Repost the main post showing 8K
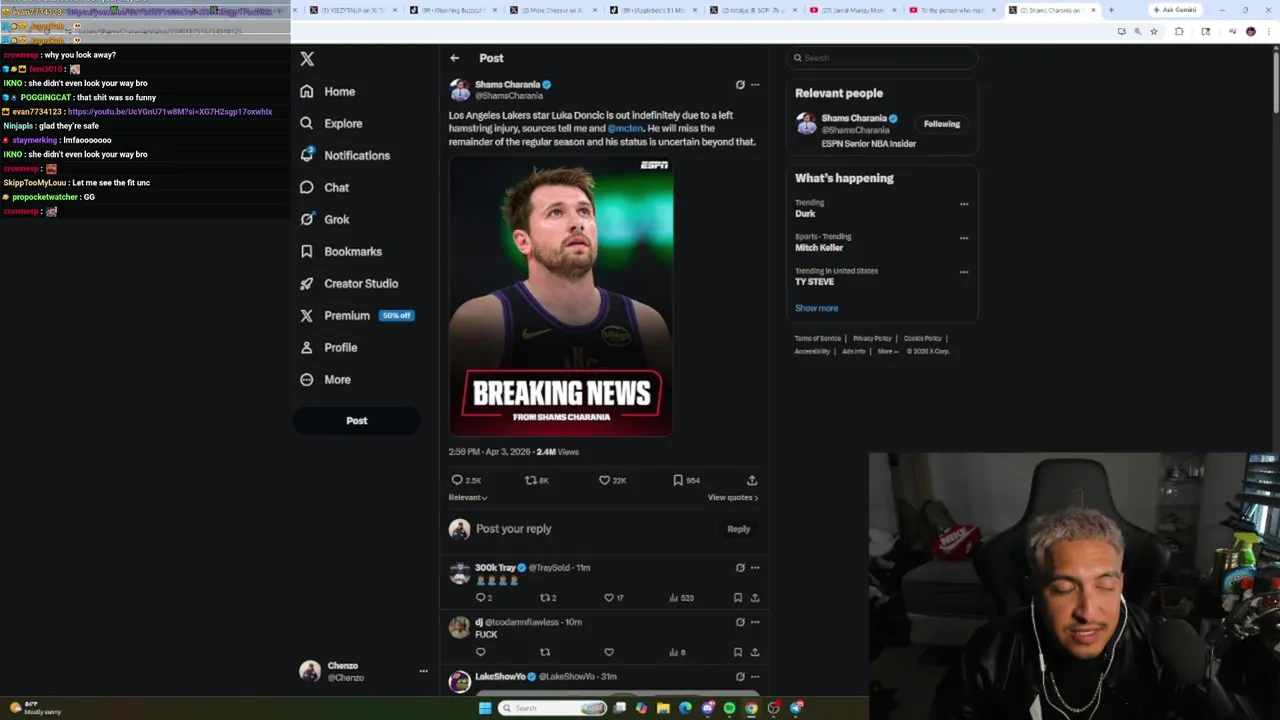The image size is (1280, 720). coord(537,480)
